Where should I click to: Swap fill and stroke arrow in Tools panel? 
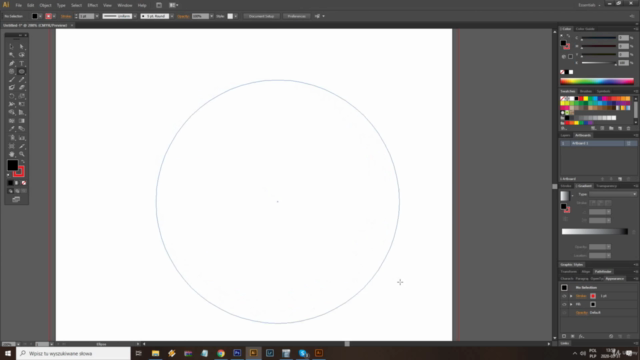click(23, 162)
